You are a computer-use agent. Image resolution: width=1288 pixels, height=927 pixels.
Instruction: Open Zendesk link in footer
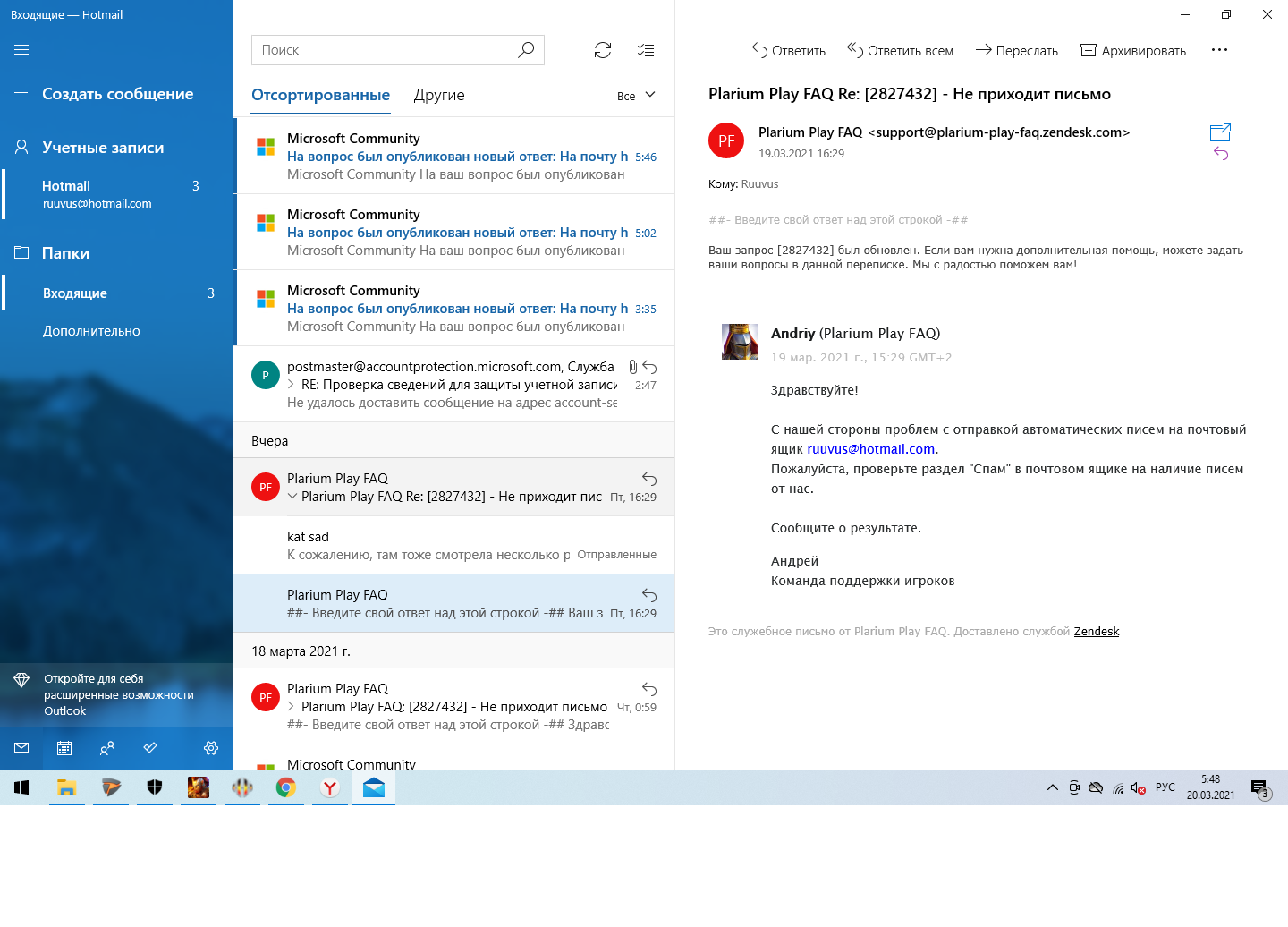[1097, 632]
